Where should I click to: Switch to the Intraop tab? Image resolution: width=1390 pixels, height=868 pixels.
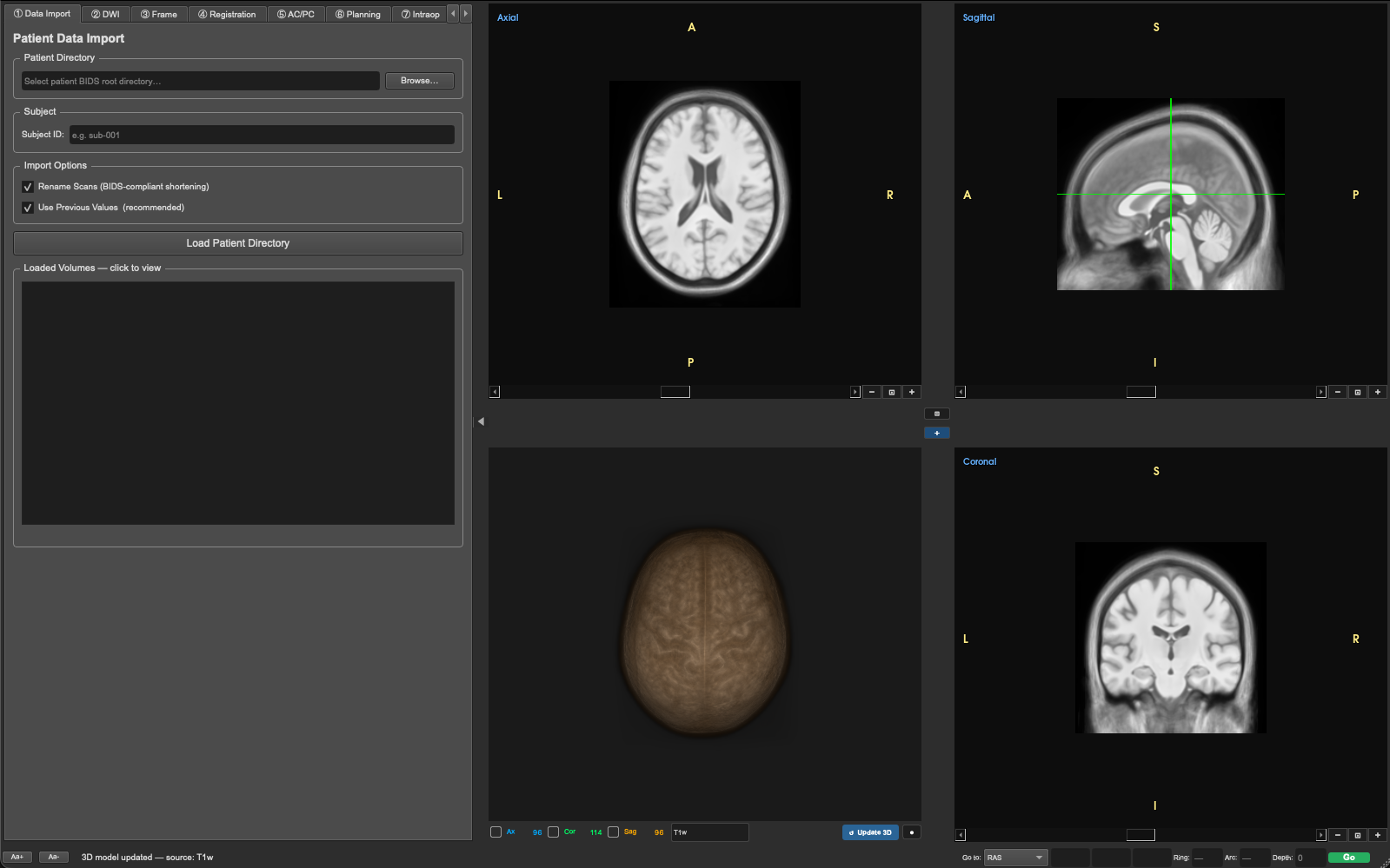(420, 14)
